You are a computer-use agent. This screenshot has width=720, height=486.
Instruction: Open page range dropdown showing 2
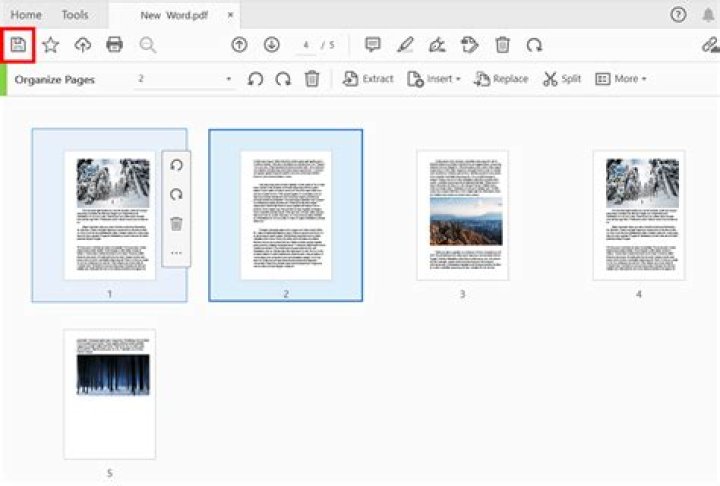(185, 79)
